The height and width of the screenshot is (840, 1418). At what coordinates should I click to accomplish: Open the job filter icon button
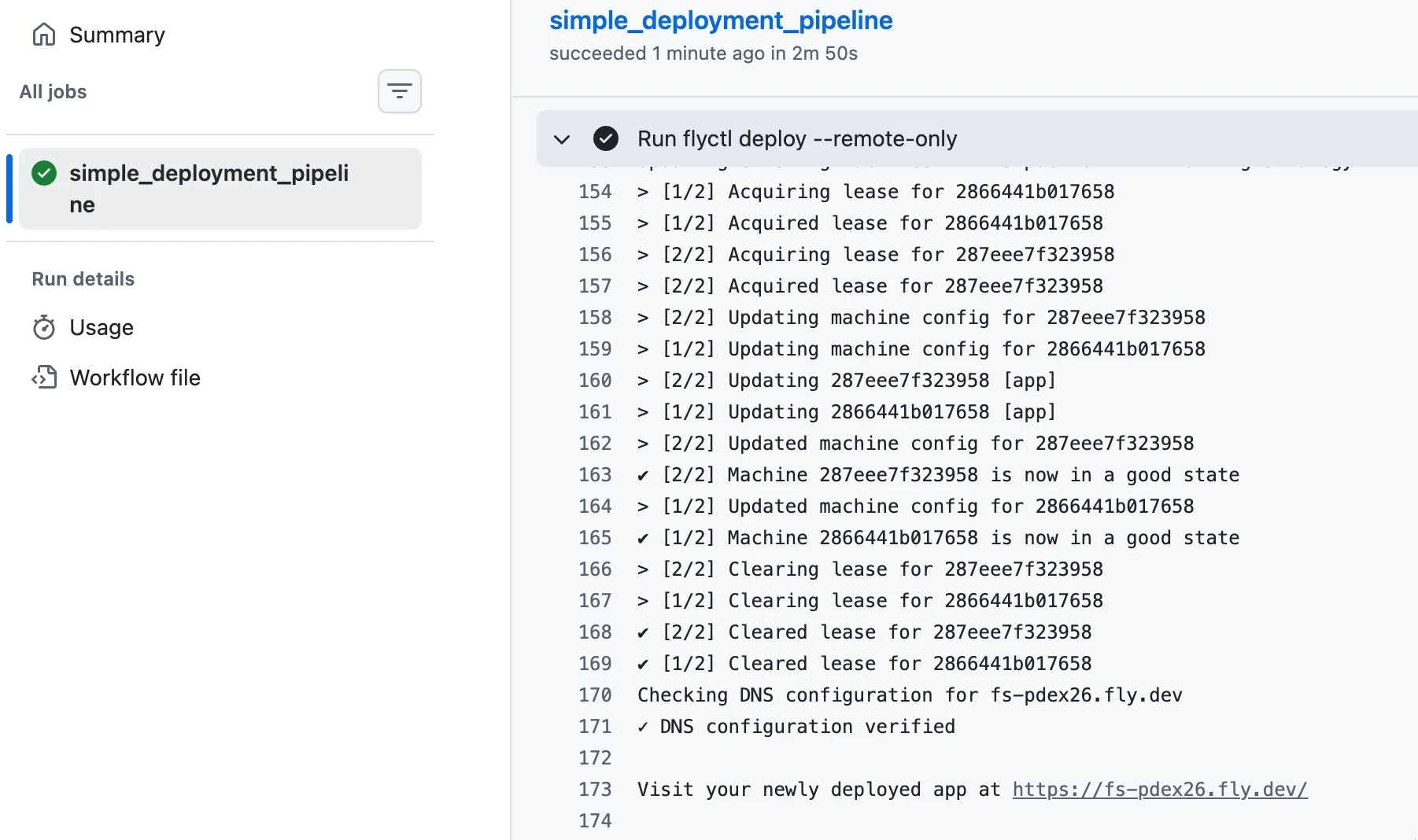coord(400,91)
